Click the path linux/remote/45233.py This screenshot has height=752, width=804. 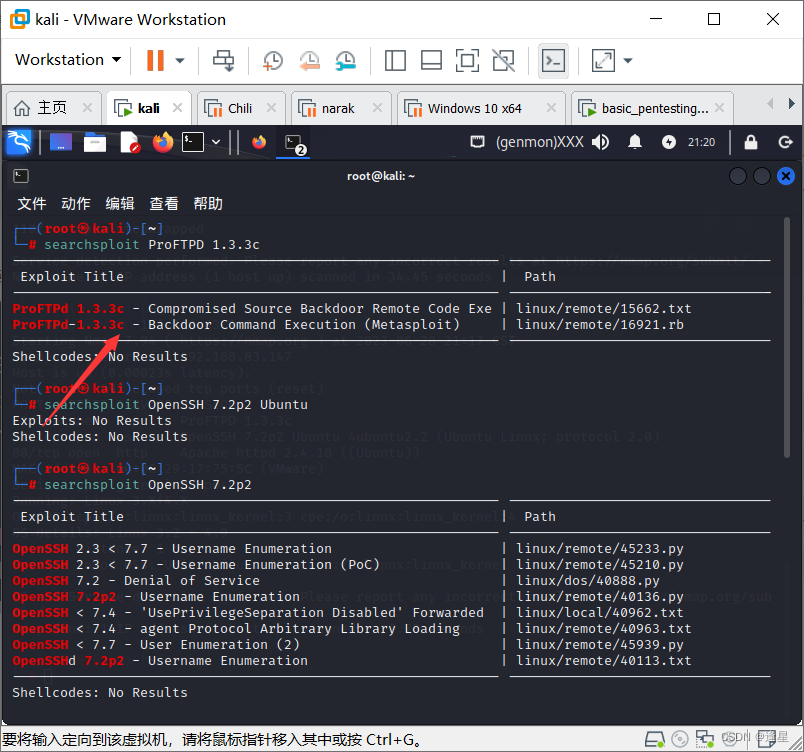tap(599, 548)
